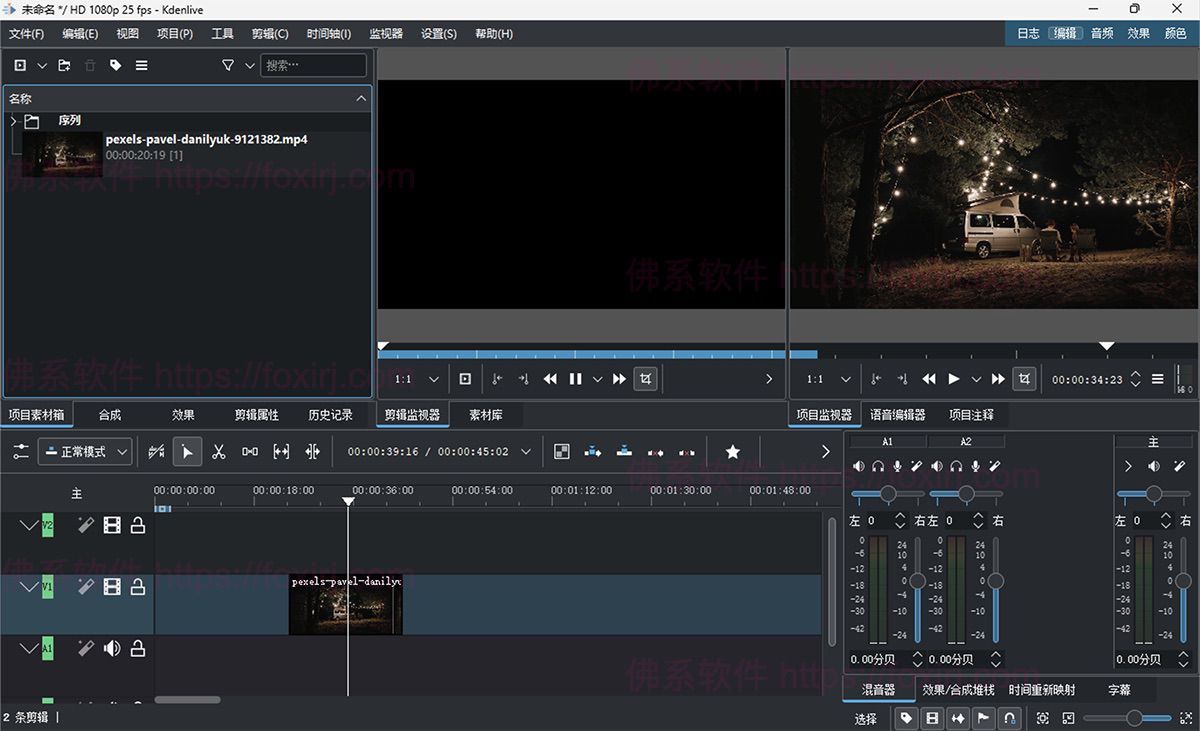Screen dimensions: 1200x731
Task: Click the A1 mixer balance slider
Action: tap(887, 494)
